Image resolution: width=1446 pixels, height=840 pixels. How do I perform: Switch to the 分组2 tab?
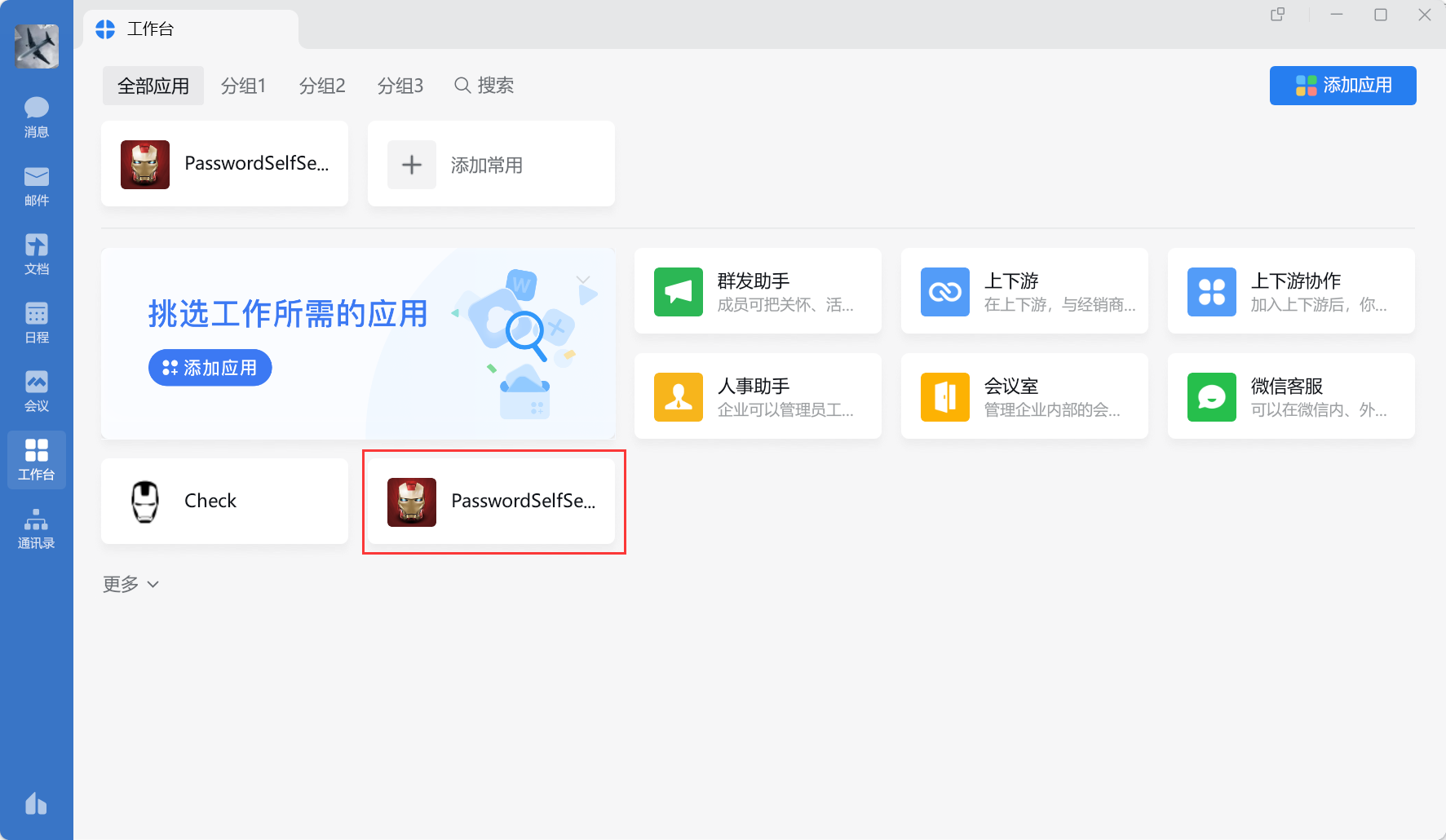[321, 86]
